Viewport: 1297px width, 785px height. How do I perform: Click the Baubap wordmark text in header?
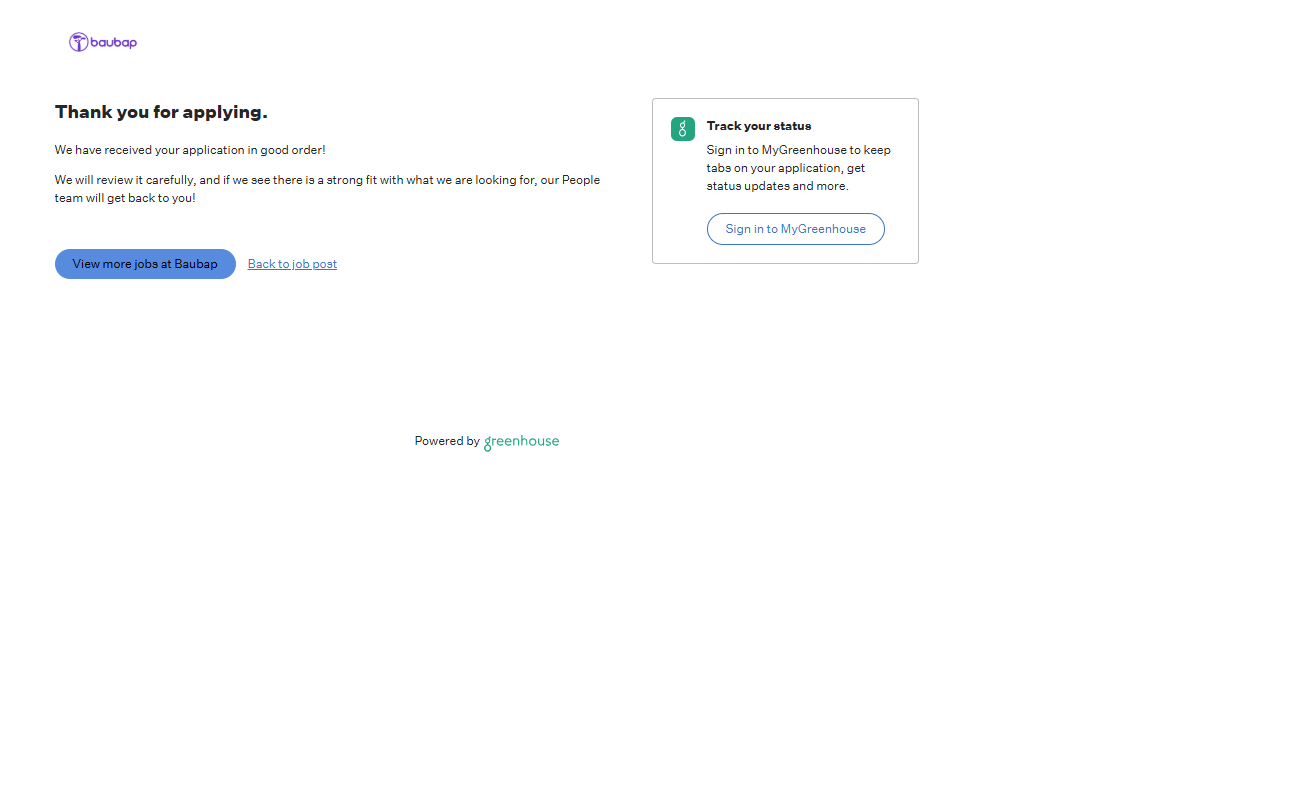coord(113,42)
